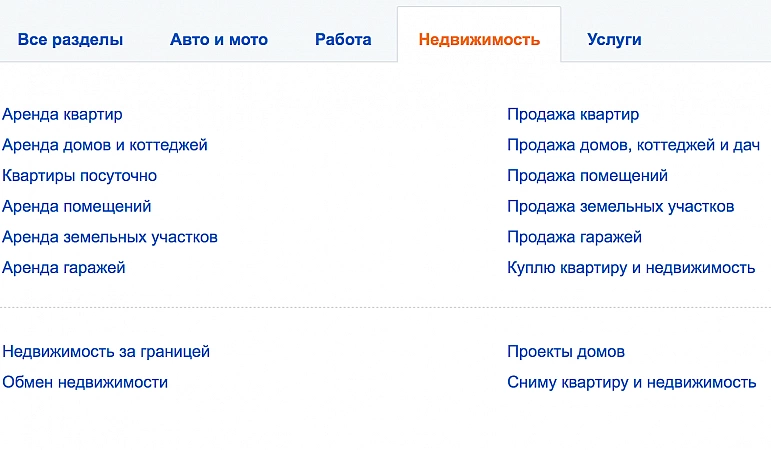Click the Недвижимость tab
This screenshot has height=450, width=771.
click(x=479, y=40)
